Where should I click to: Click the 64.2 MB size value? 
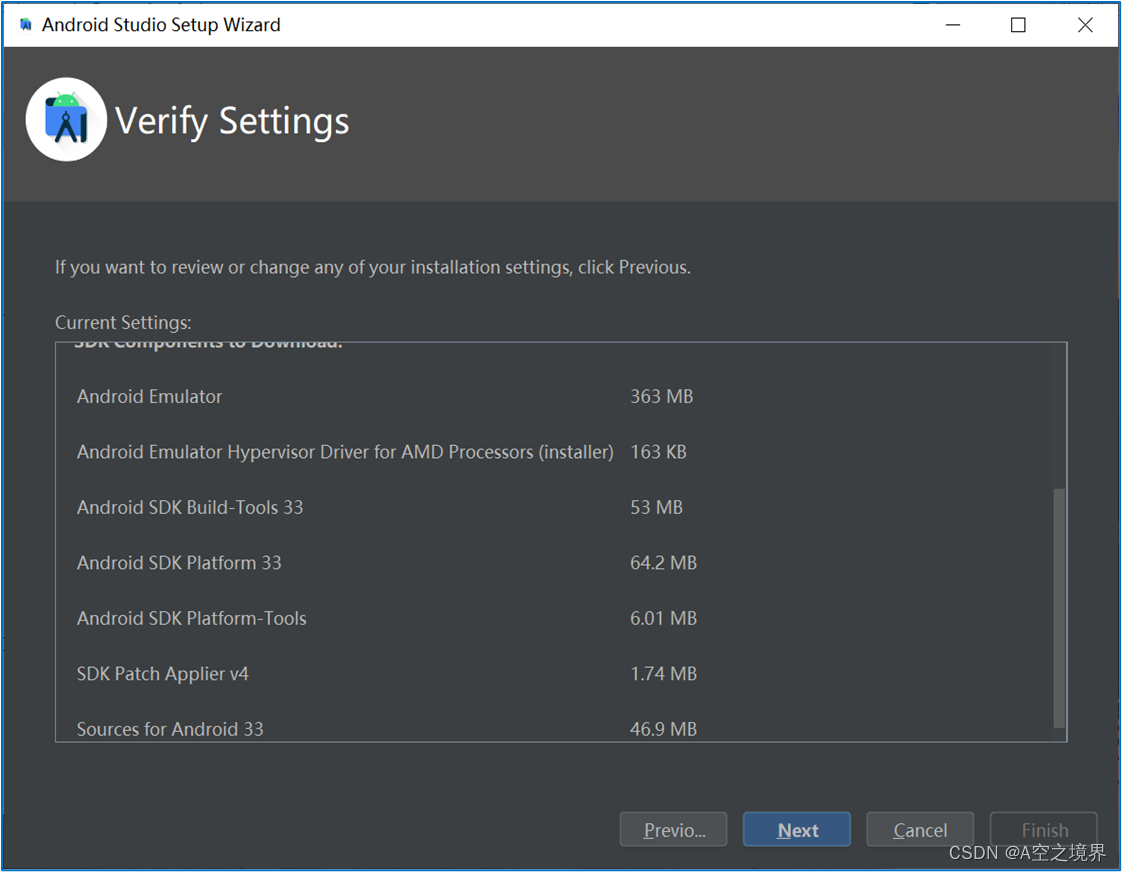pos(663,563)
